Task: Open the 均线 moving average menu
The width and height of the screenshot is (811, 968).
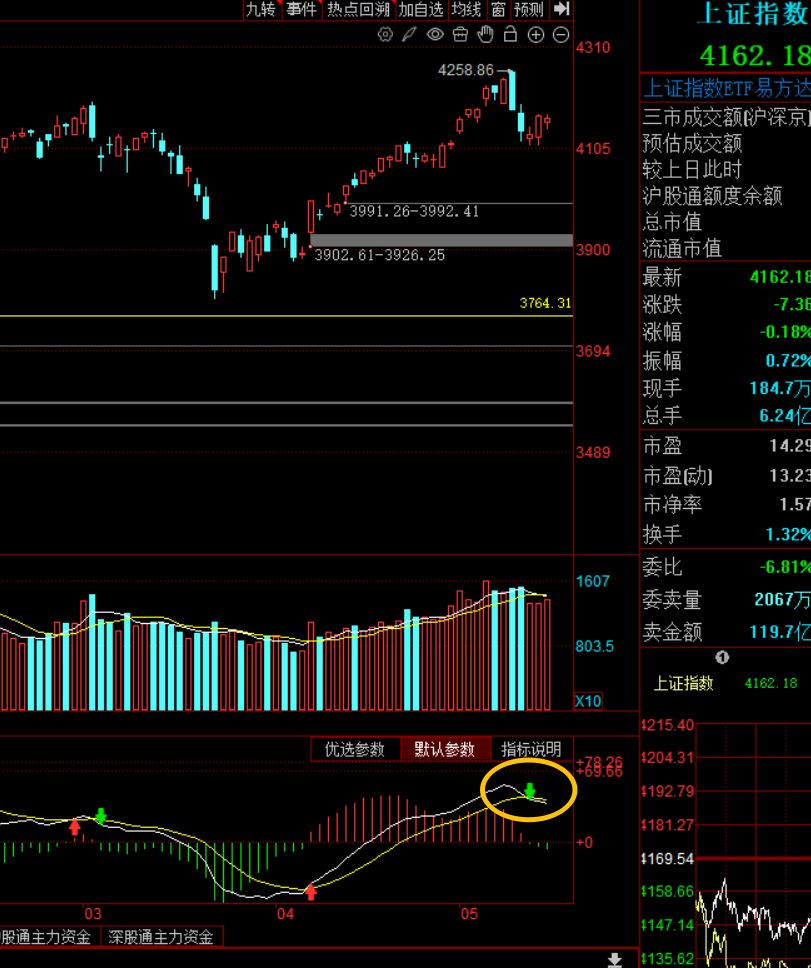Action: (x=467, y=9)
